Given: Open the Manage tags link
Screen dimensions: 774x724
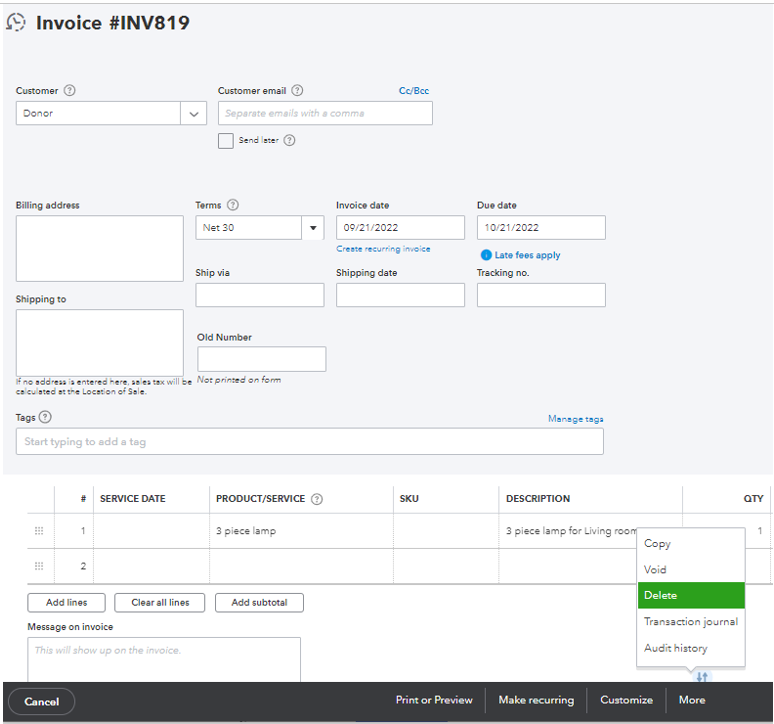Looking at the screenshot, I should tap(575, 419).
